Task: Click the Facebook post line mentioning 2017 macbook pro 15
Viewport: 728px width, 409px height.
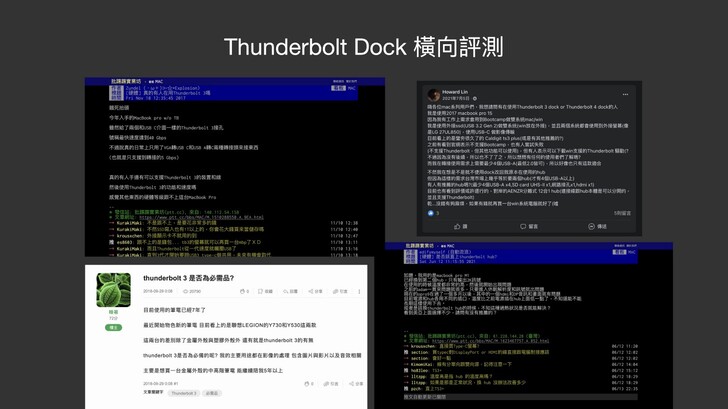Action: tap(460, 113)
